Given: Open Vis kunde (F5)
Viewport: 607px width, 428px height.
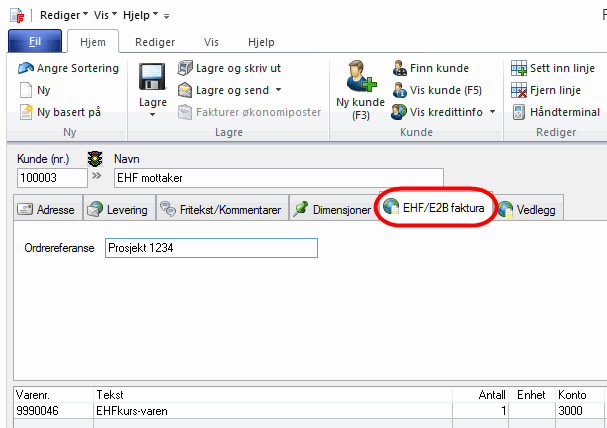Looking at the screenshot, I should click(444, 89).
